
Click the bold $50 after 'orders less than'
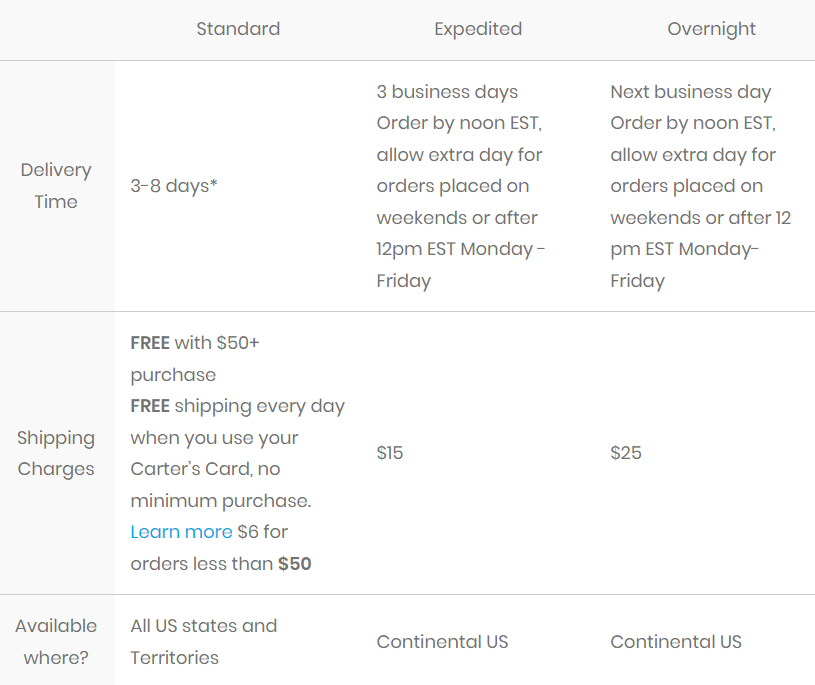(295, 564)
